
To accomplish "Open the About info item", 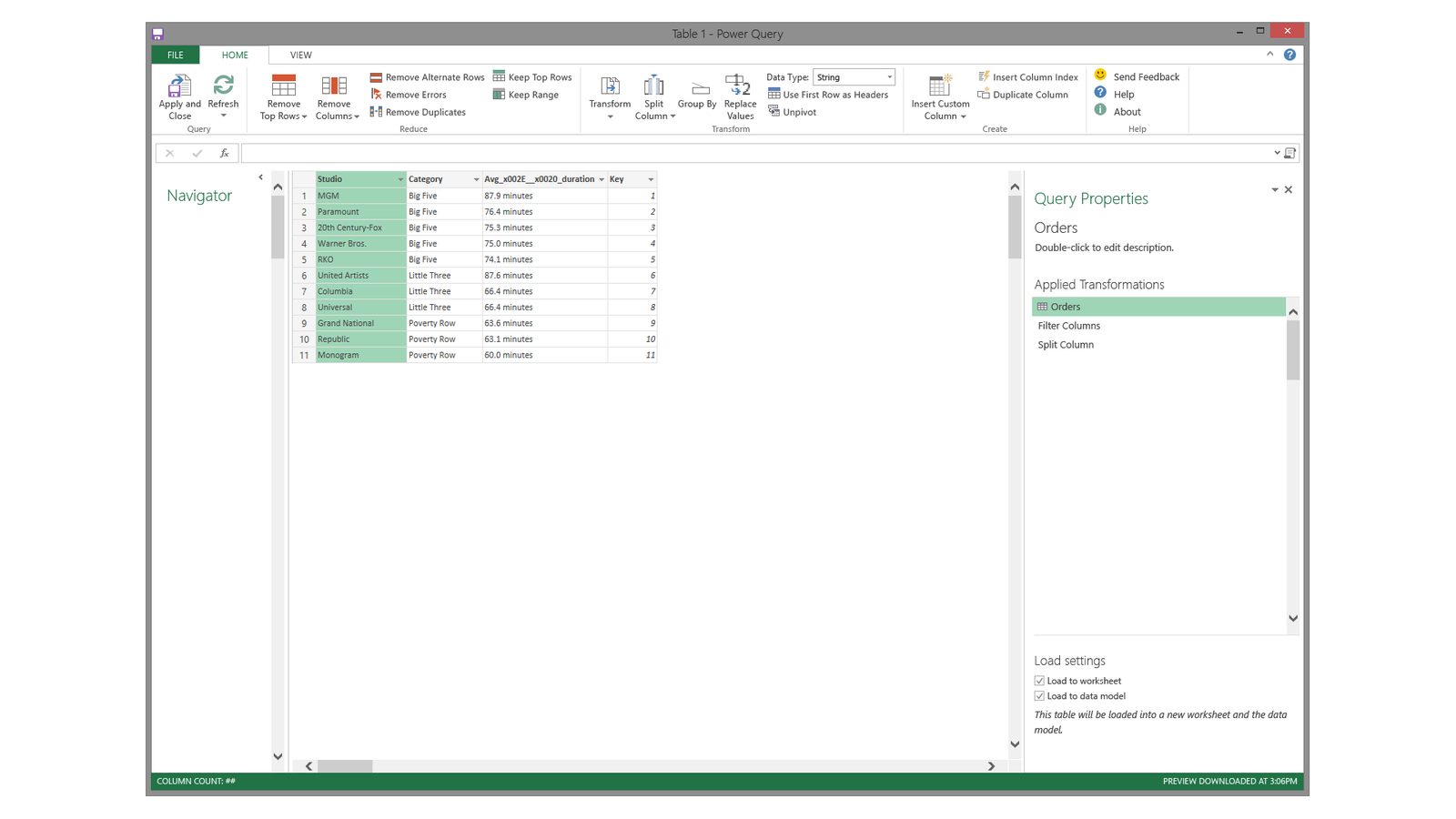I will click(x=1117, y=111).
